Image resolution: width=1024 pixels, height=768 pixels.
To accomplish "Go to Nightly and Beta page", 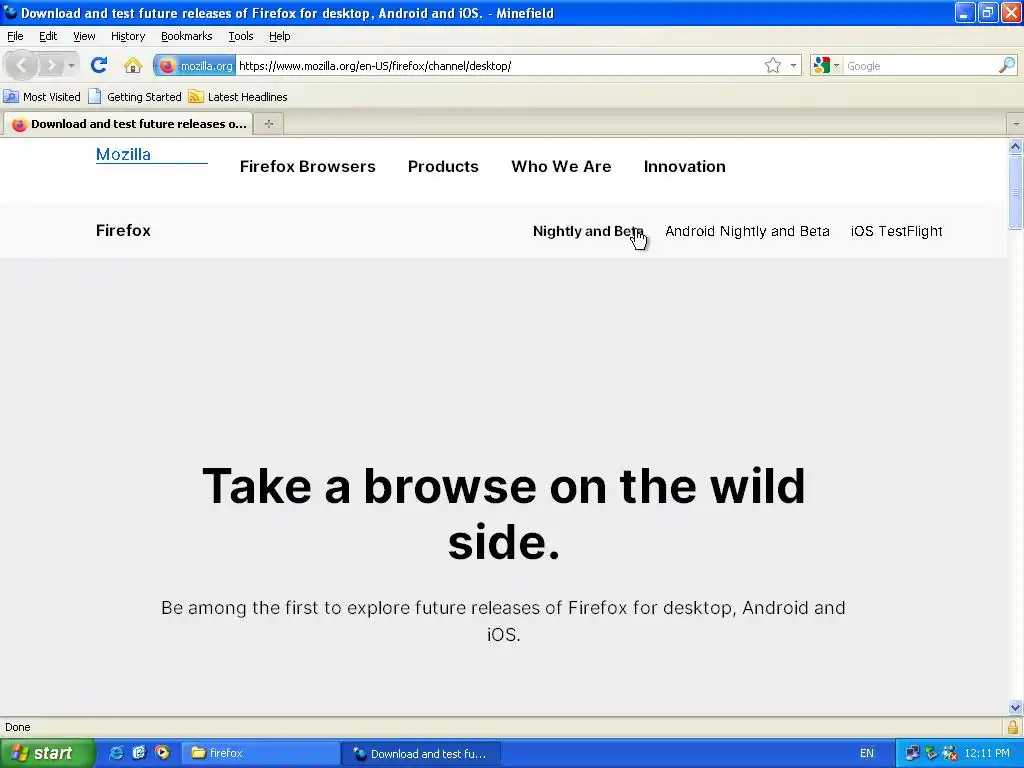I will coord(588,231).
